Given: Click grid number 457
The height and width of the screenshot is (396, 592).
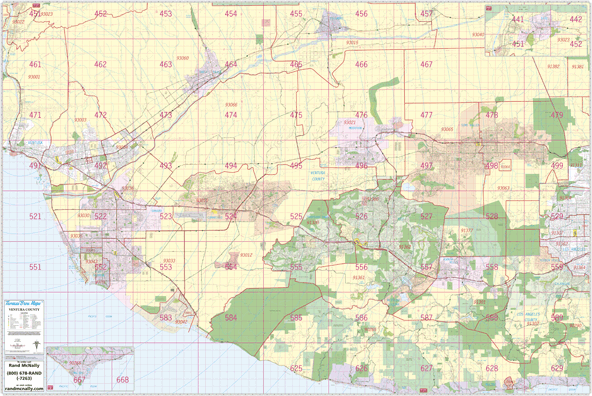Looking at the screenshot, I should click(426, 14).
